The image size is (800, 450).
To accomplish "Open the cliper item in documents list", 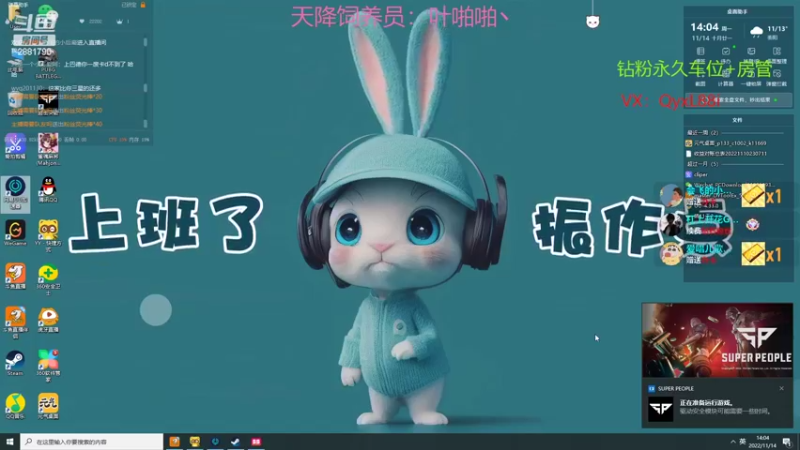I will coord(697,174).
